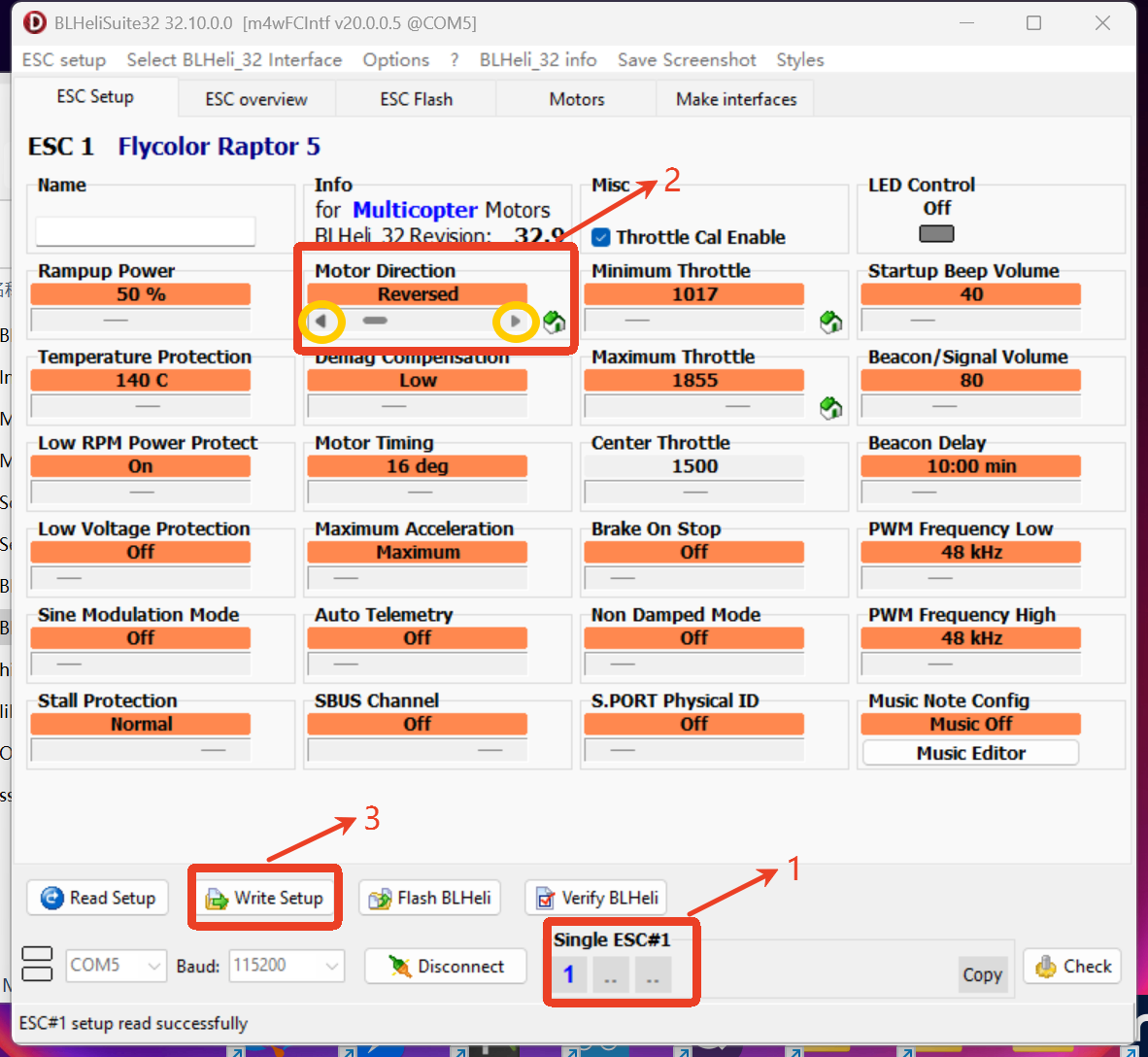1148x1057 pixels.
Task: Click Save Screenshot menu item
Action: pyautogui.click(x=687, y=60)
